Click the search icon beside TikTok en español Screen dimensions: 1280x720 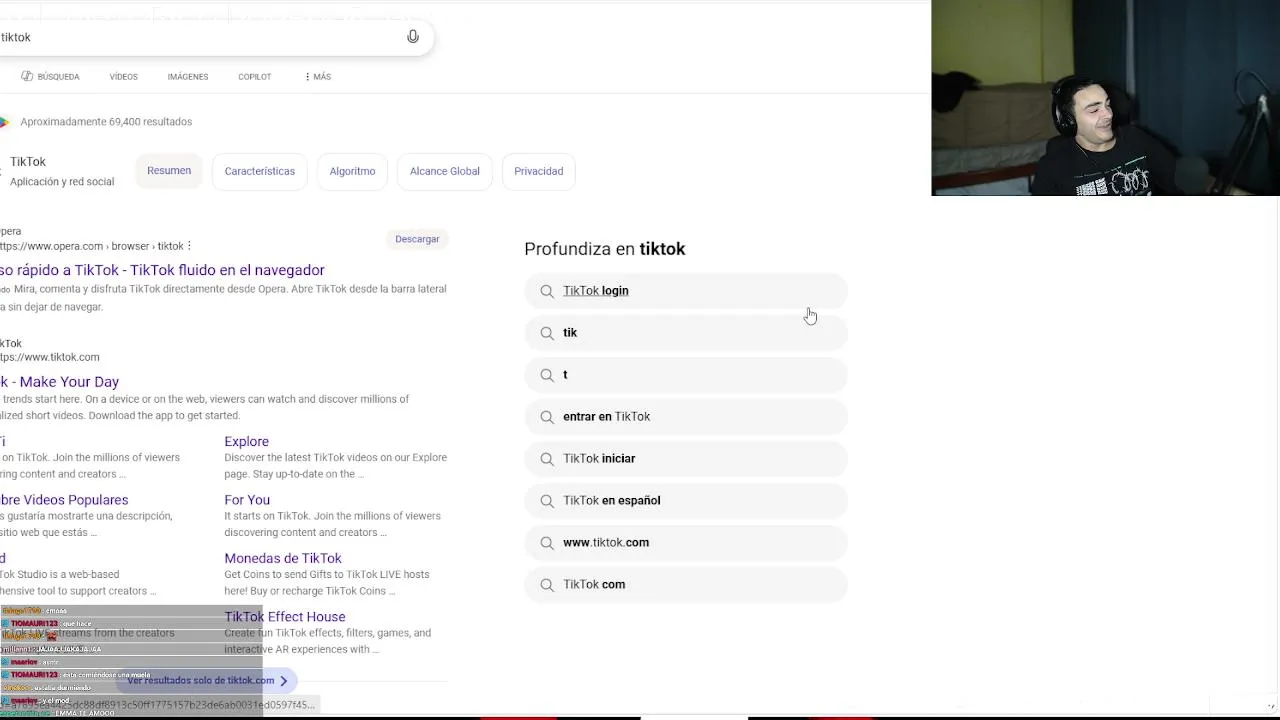547,501
